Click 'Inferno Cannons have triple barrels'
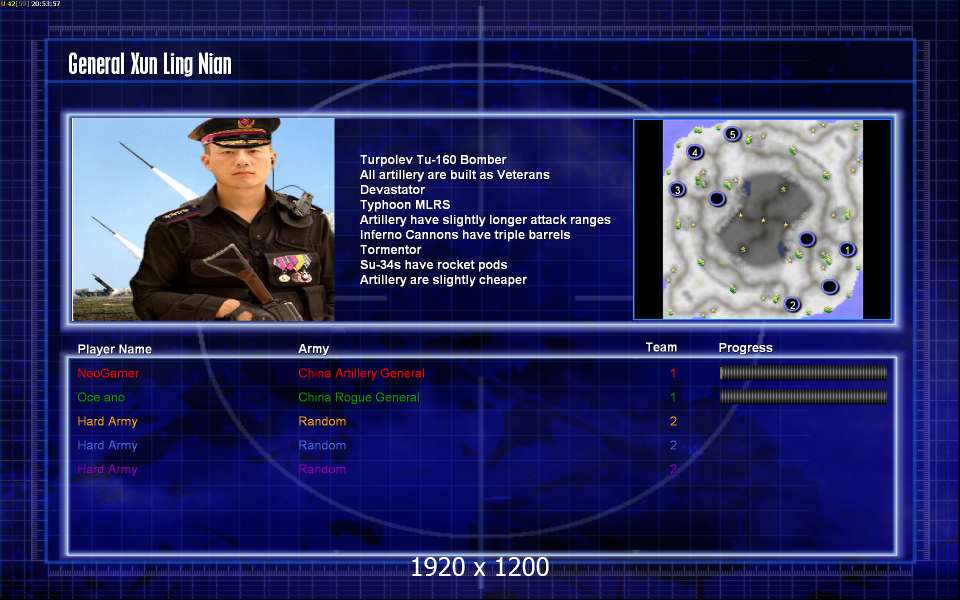The width and height of the screenshot is (960, 600). point(465,234)
